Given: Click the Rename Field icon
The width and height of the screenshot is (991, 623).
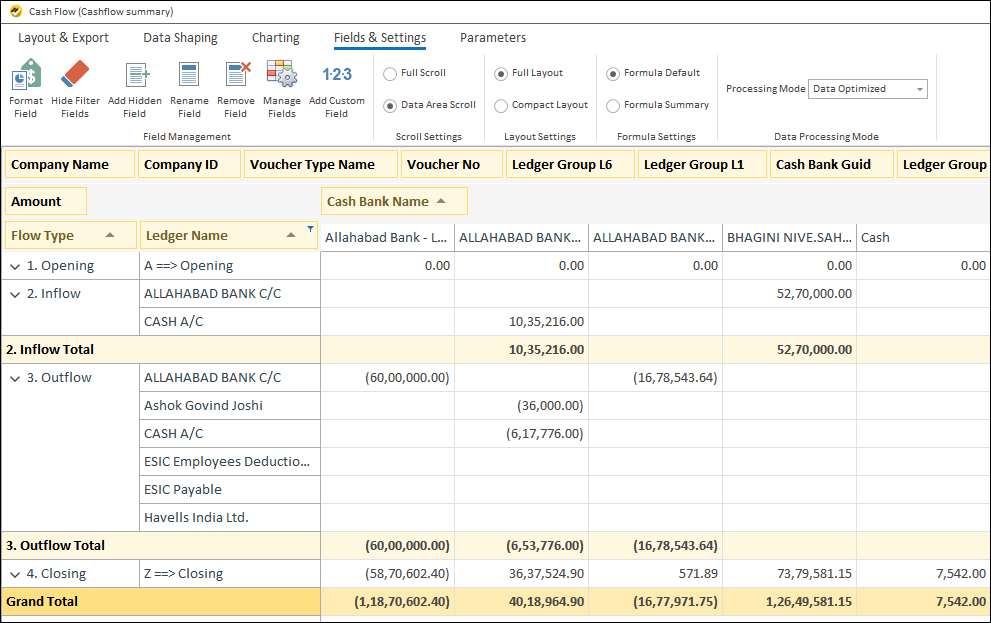Looking at the screenshot, I should 189,88.
